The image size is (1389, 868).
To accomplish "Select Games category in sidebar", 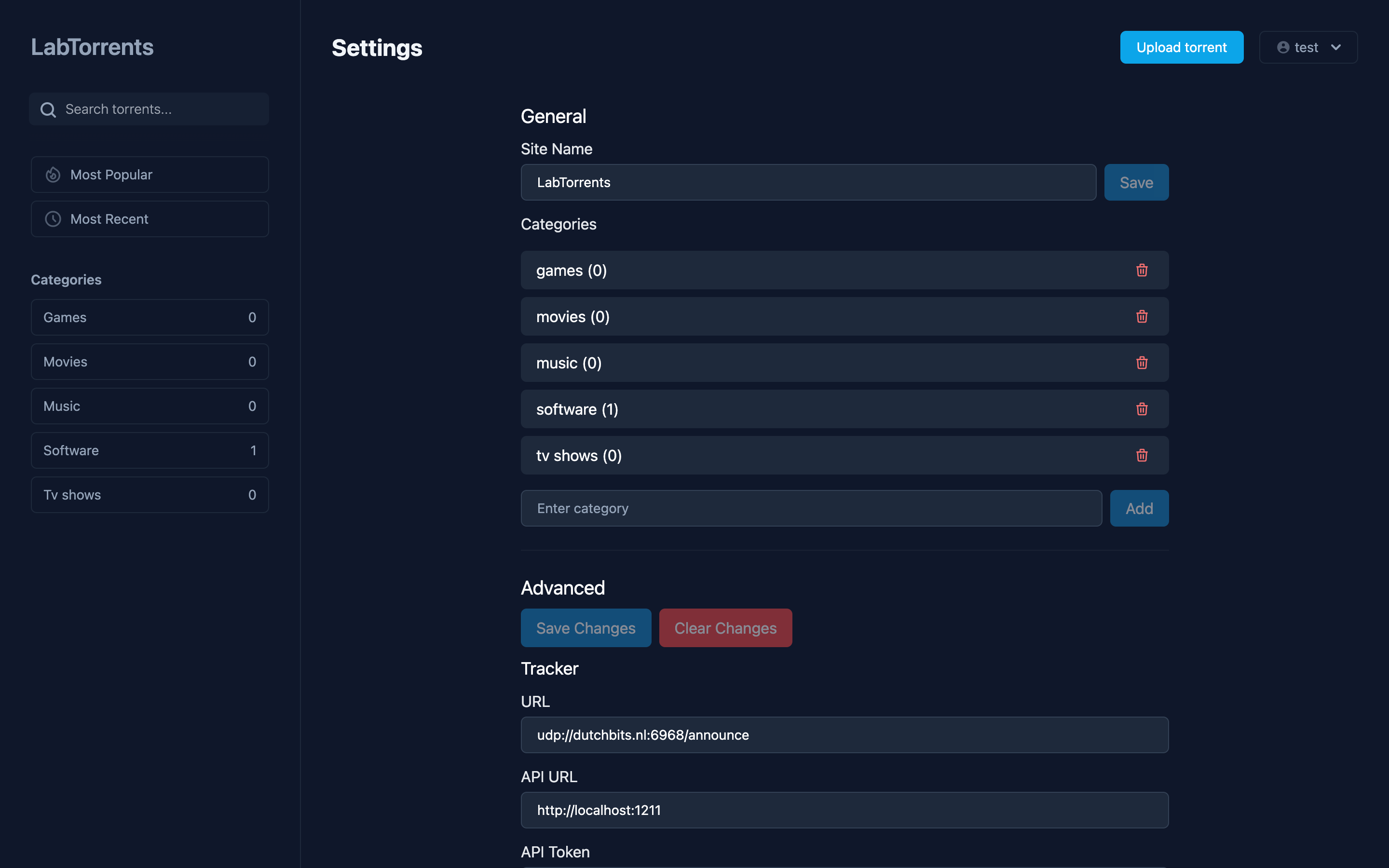I will (x=149, y=317).
